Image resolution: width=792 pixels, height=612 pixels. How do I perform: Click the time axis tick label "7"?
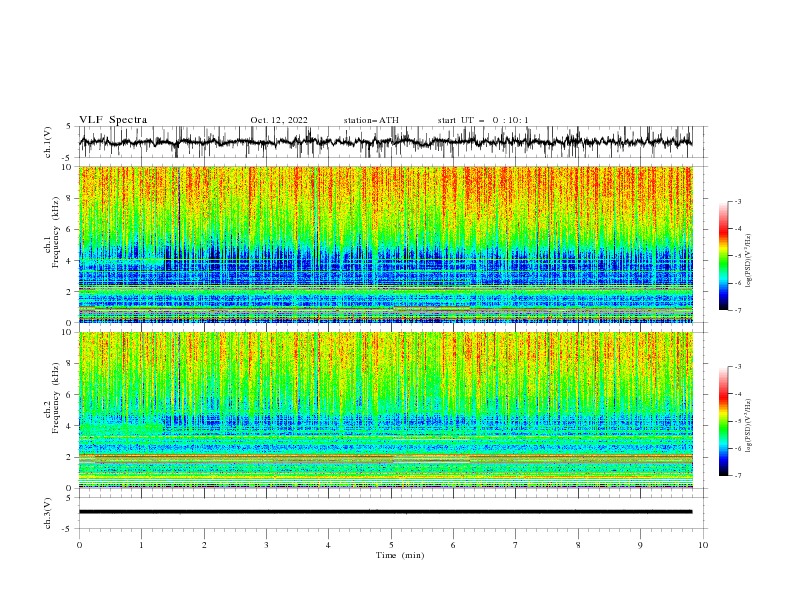[x=516, y=545]
